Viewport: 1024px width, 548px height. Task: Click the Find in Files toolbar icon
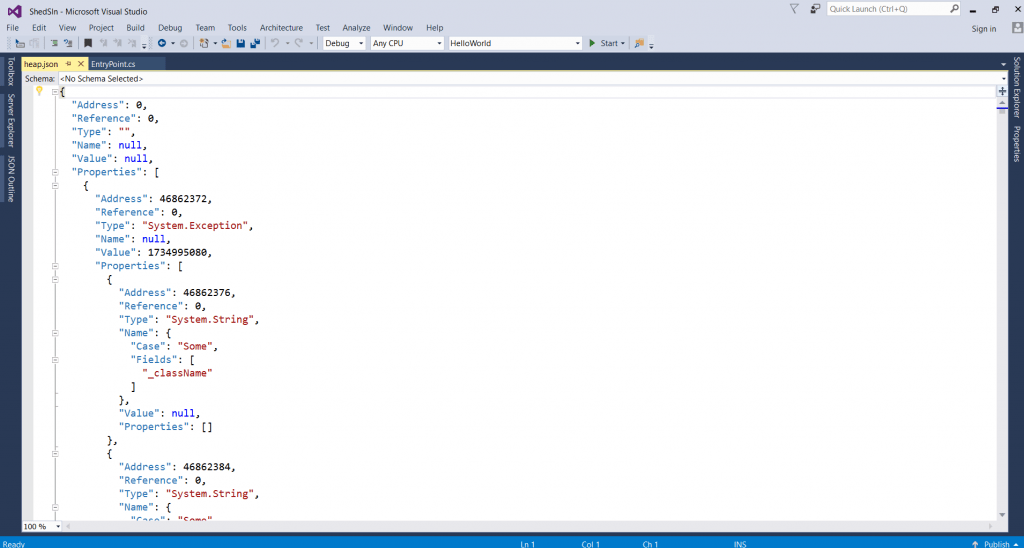(x=639, y=43)
